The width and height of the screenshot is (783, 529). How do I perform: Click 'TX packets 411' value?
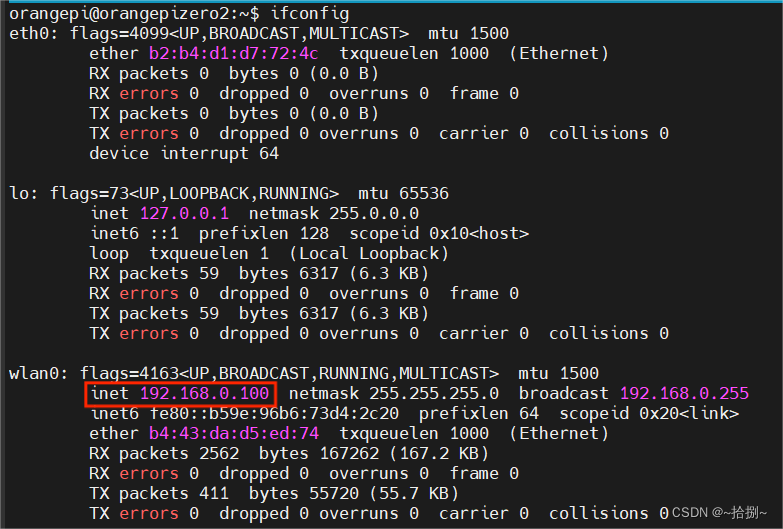point(159,493)
